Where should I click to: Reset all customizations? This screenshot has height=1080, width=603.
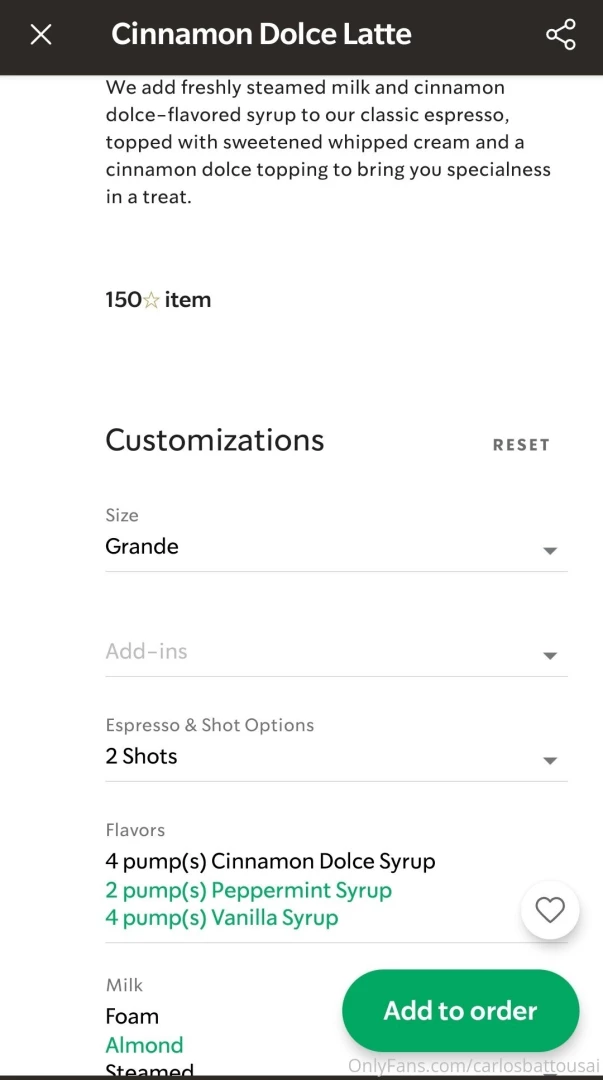[521, 445]
